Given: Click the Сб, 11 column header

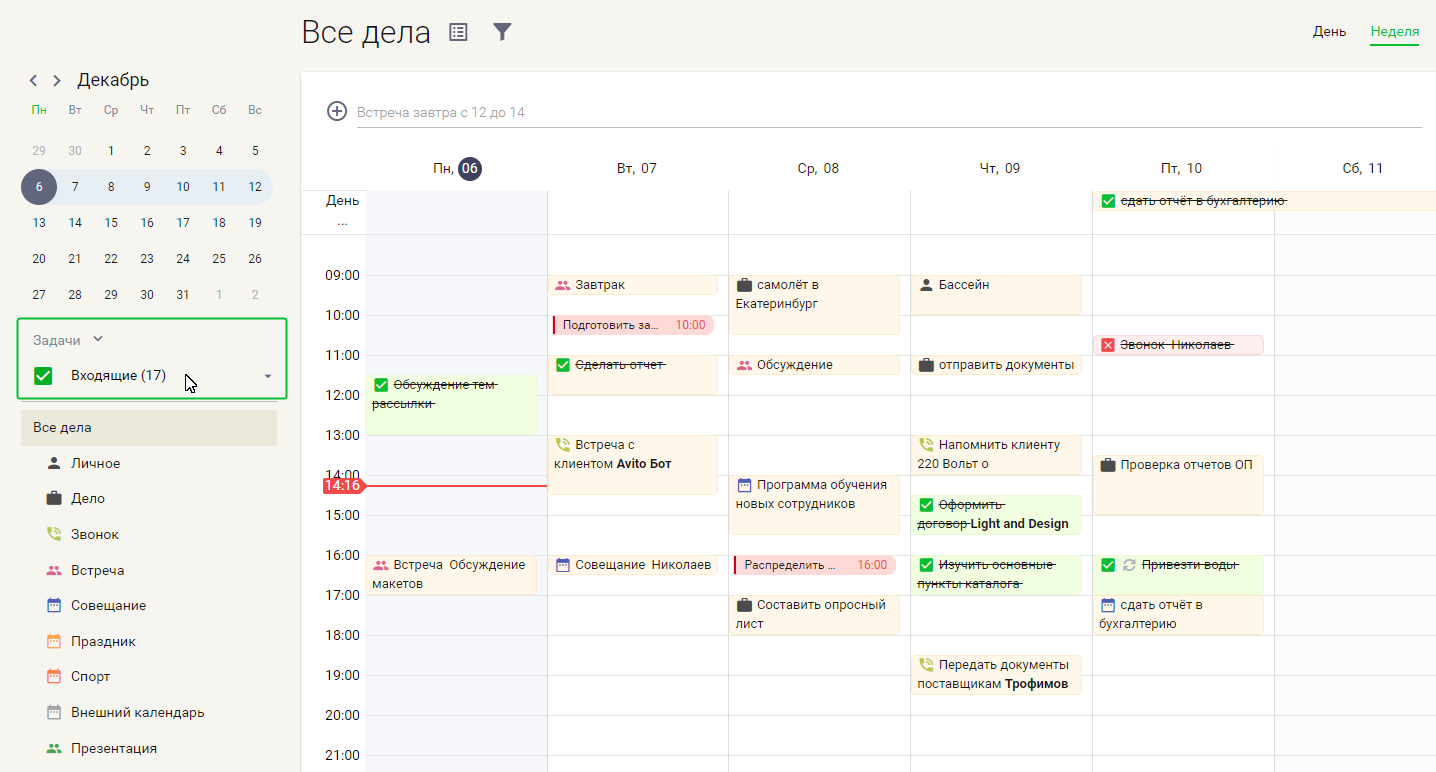Looking at the screenshot, I should [x=1363, y=168].
